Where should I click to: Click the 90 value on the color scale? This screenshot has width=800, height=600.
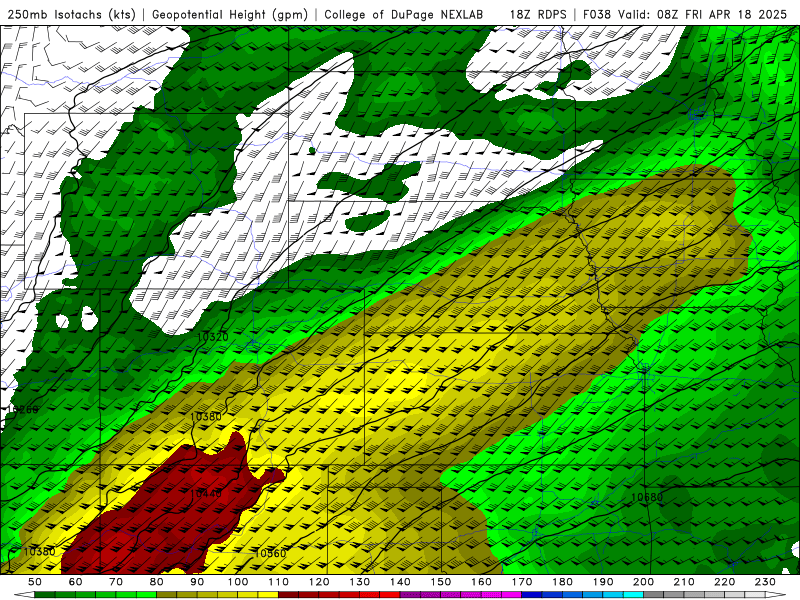click(197, 582)
